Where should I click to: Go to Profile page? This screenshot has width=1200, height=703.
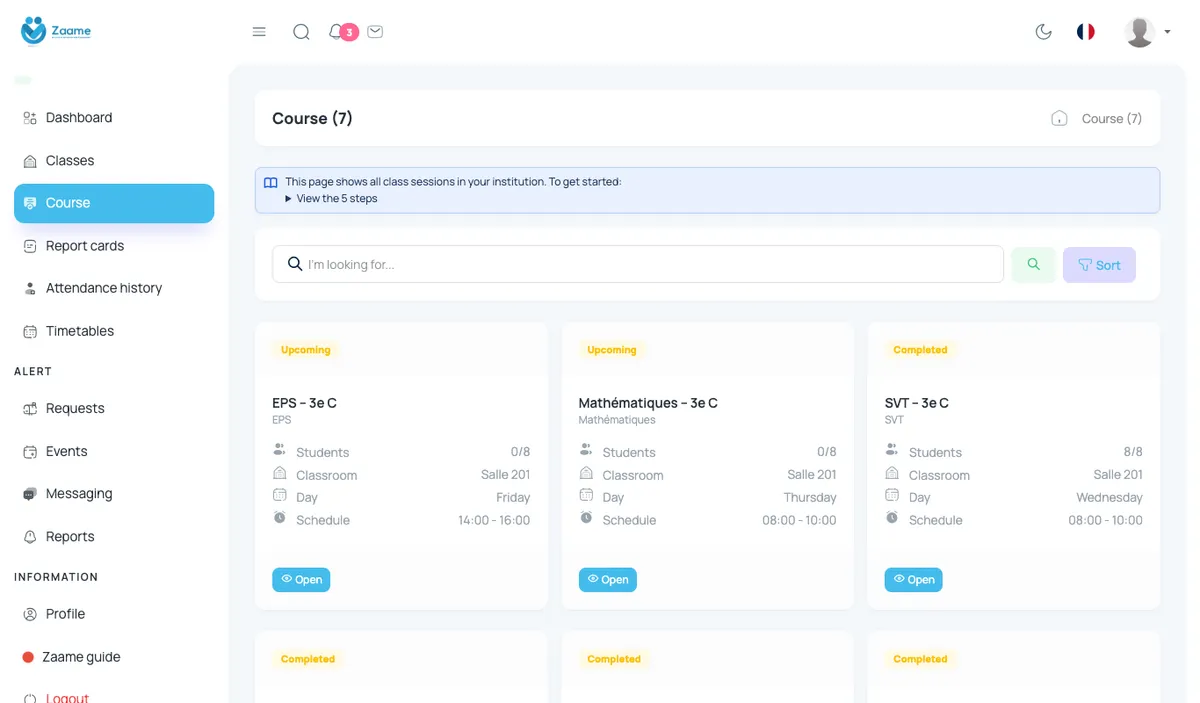pos(114,614)
